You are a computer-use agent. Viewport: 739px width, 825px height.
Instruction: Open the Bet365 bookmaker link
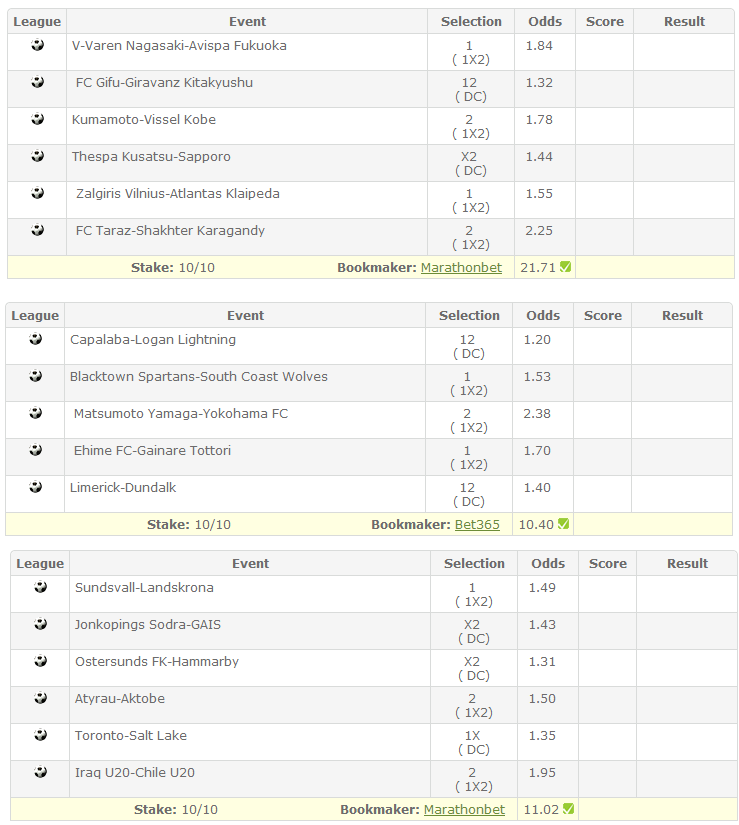pyautogui.click(x=477, y=525)
